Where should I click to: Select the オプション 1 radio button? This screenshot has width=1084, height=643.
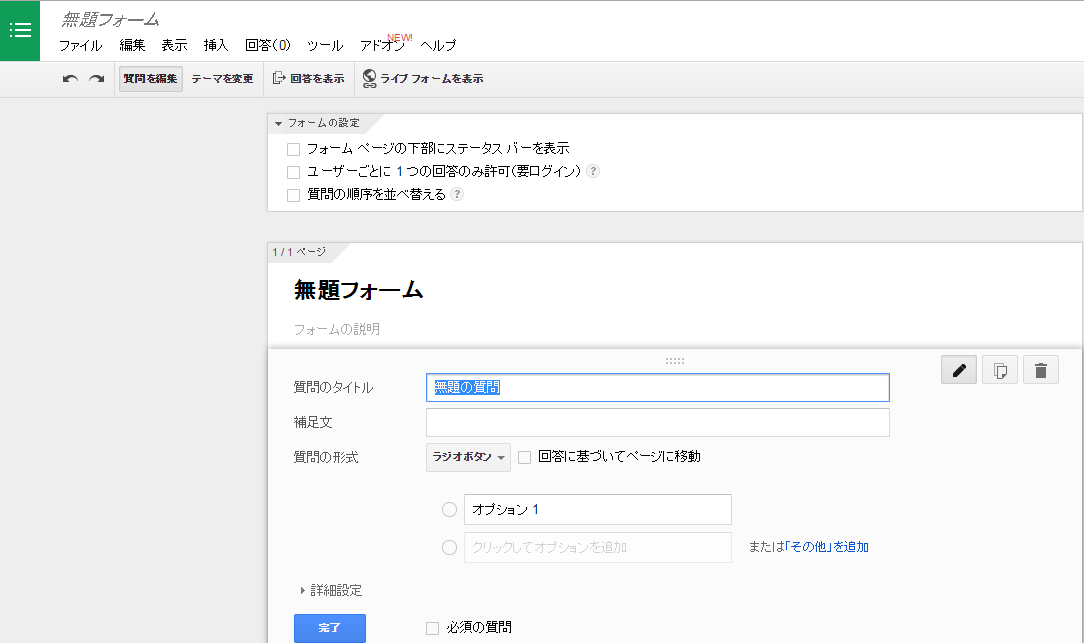(x=449, y=510)
